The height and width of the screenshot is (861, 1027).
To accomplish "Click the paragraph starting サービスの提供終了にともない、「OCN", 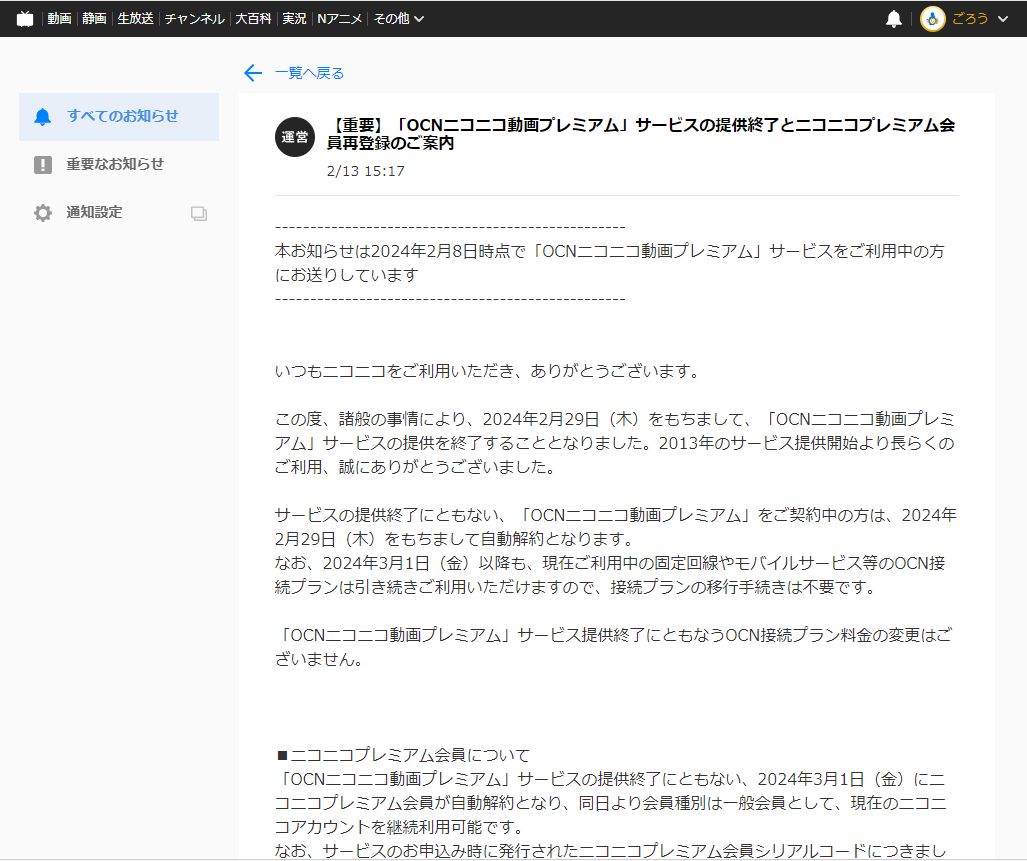I will tap(616, 527).
